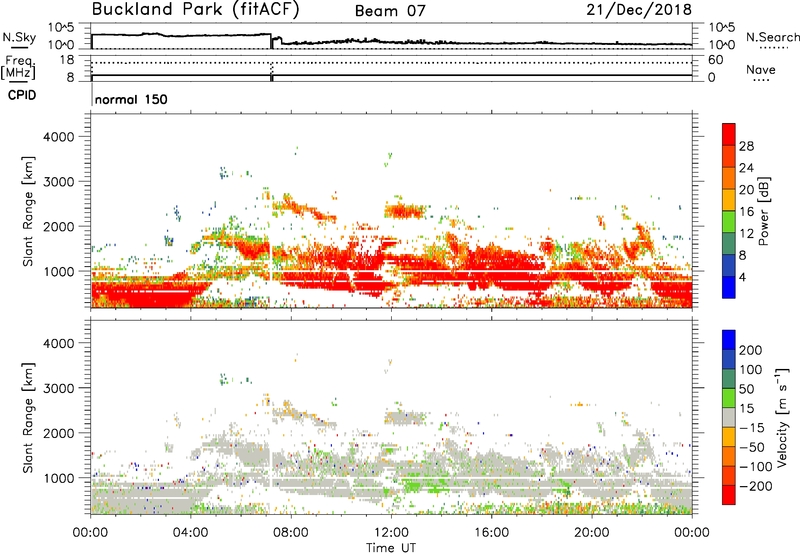Click the 'N.Search' legend label
This screenshot has width=800, height=554.
773,37
